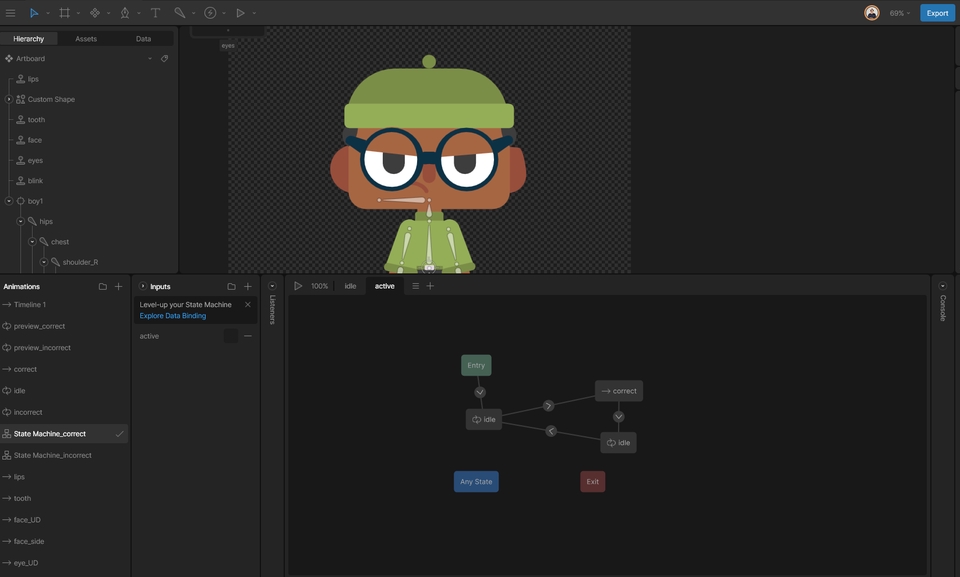Select the Exit state node
960x577 pixels.
(x=593, y=481)
